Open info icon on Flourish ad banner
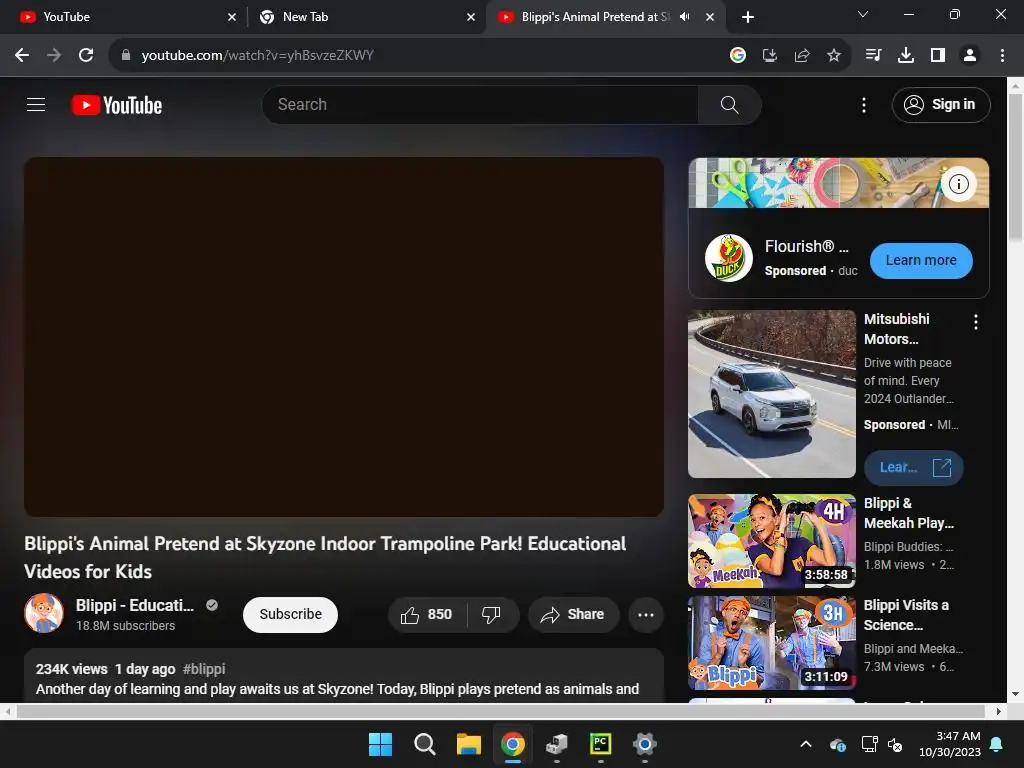Image resolution: width=1024 pixels, height=768 pixels. tap(958, 184)
